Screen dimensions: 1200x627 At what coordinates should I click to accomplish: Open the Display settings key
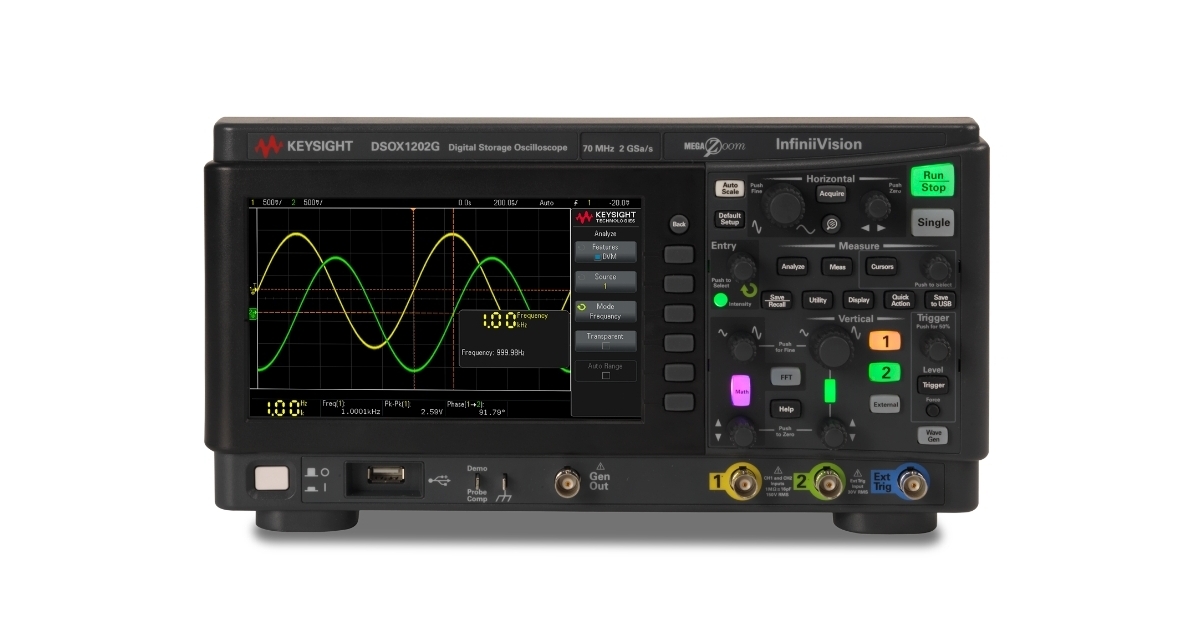coord(858,299)
